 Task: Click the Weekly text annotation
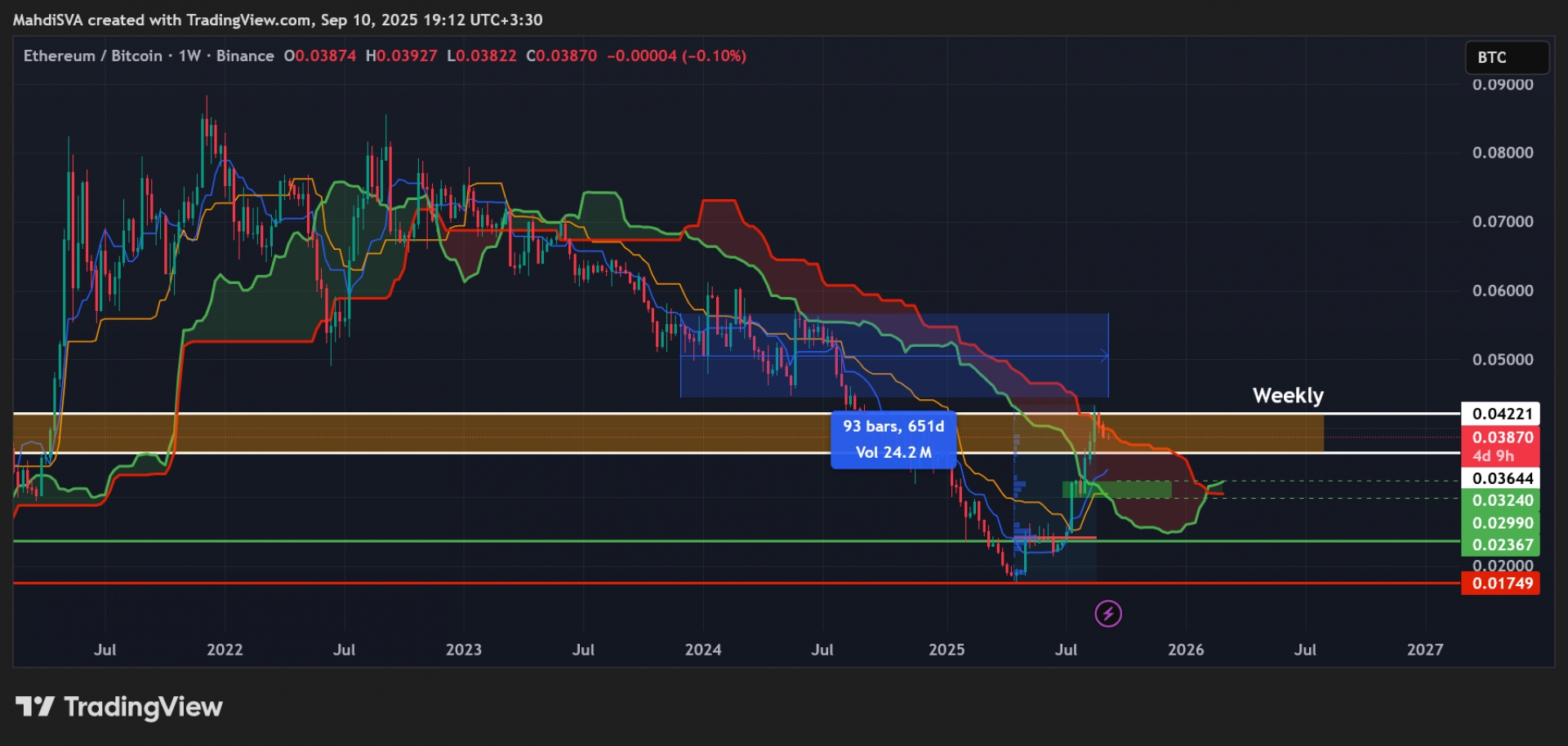(x=1287, y=396)
